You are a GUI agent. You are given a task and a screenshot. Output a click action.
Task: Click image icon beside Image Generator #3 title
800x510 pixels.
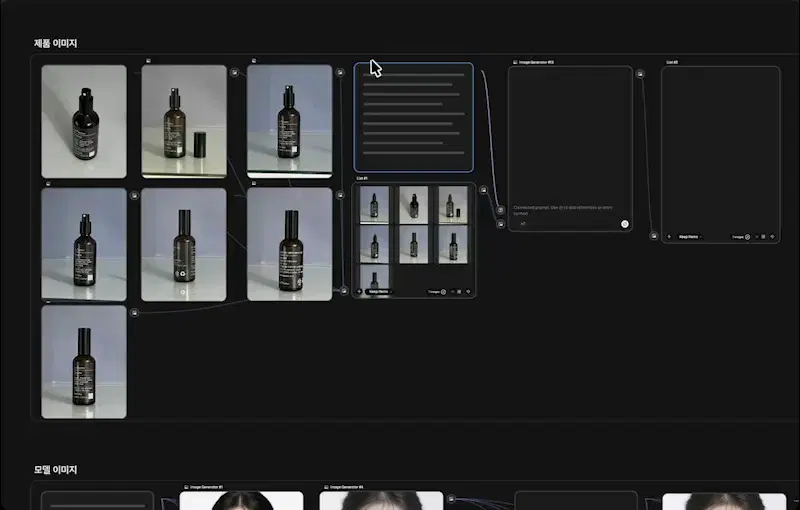pyautogui.click(x=515, y=62)
